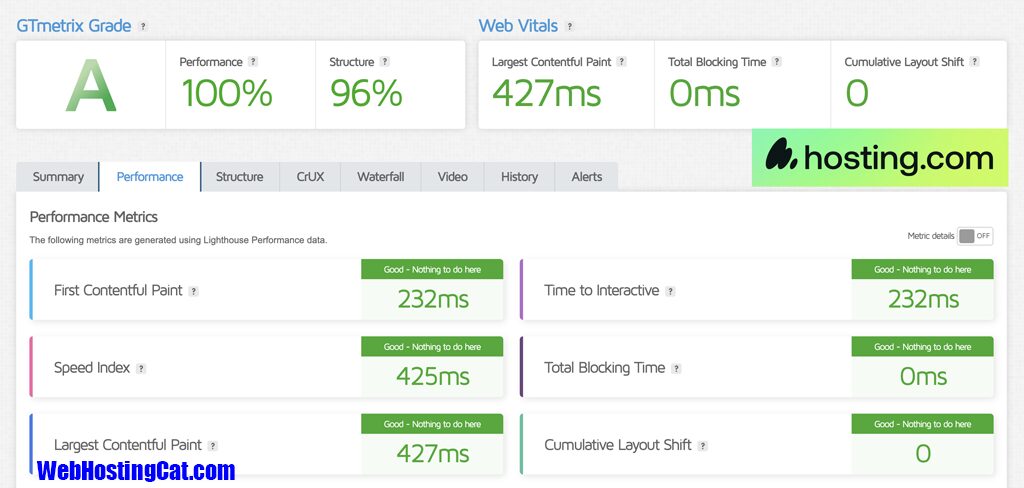The image size is (1024, 488).
Task: Click the Speed Index label
Action: [x=92, y=368]
